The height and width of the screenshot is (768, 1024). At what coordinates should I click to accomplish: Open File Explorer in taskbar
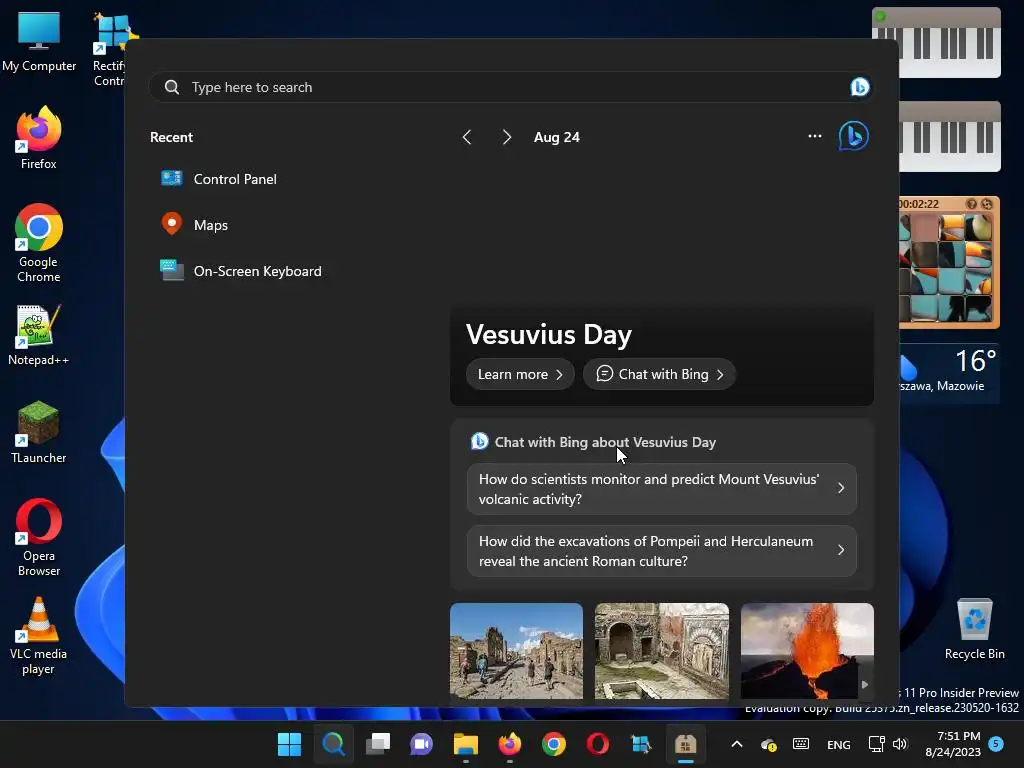tap(466, 744)
